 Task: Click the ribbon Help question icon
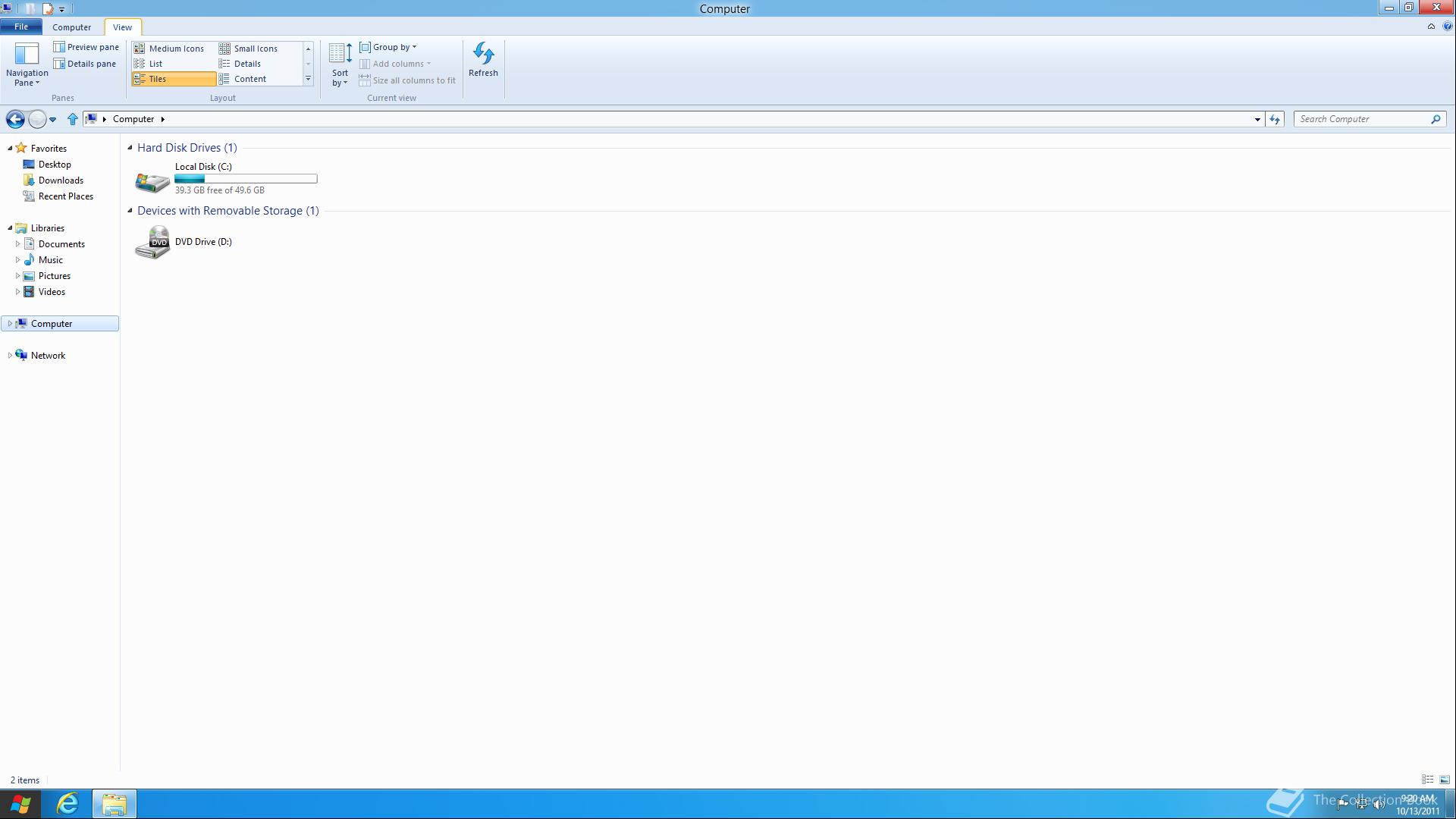click(x=1447, y=27)
